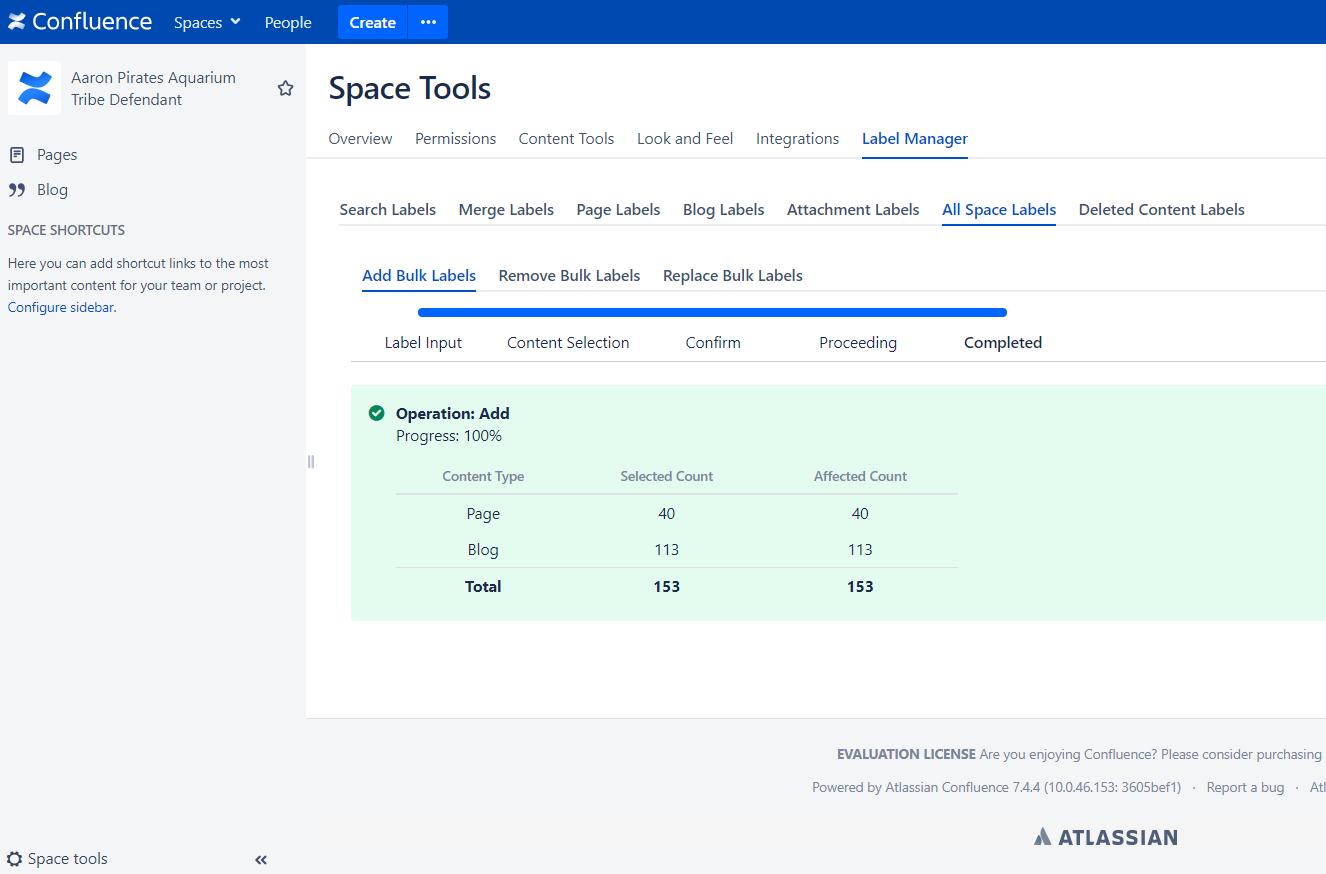The width and height of the screenshot is (1326, 874).
Task: Open Blog in the sidebar
Action: point(52,190)
